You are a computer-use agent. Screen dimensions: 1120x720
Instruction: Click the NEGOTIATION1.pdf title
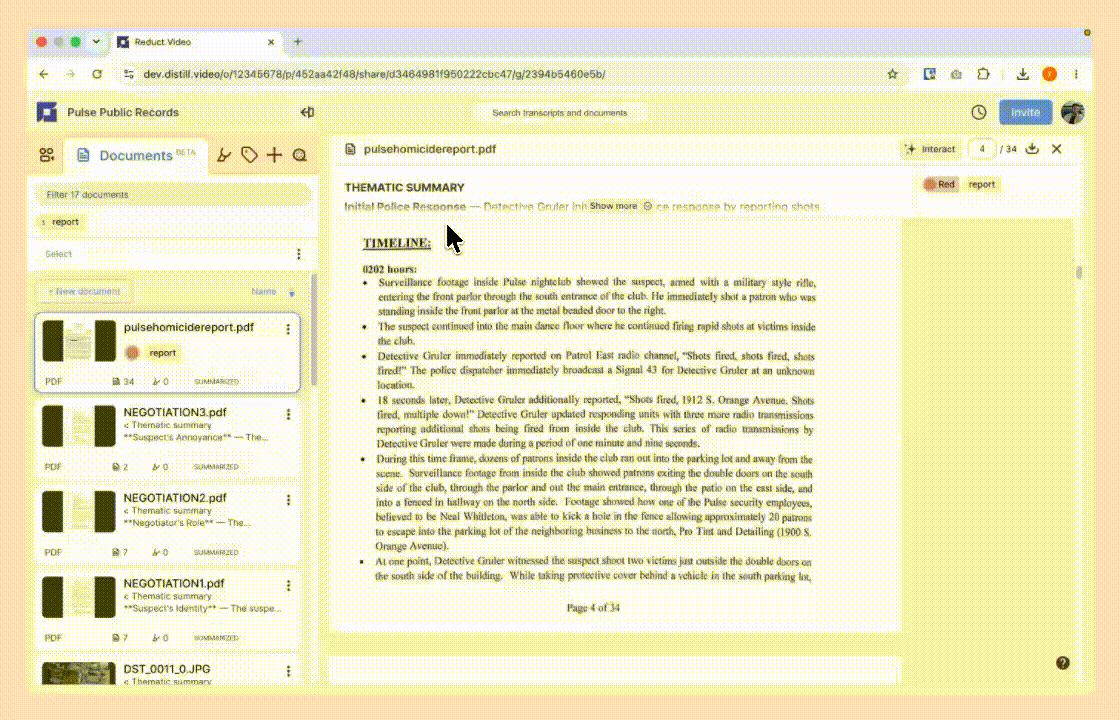(174, 584)
